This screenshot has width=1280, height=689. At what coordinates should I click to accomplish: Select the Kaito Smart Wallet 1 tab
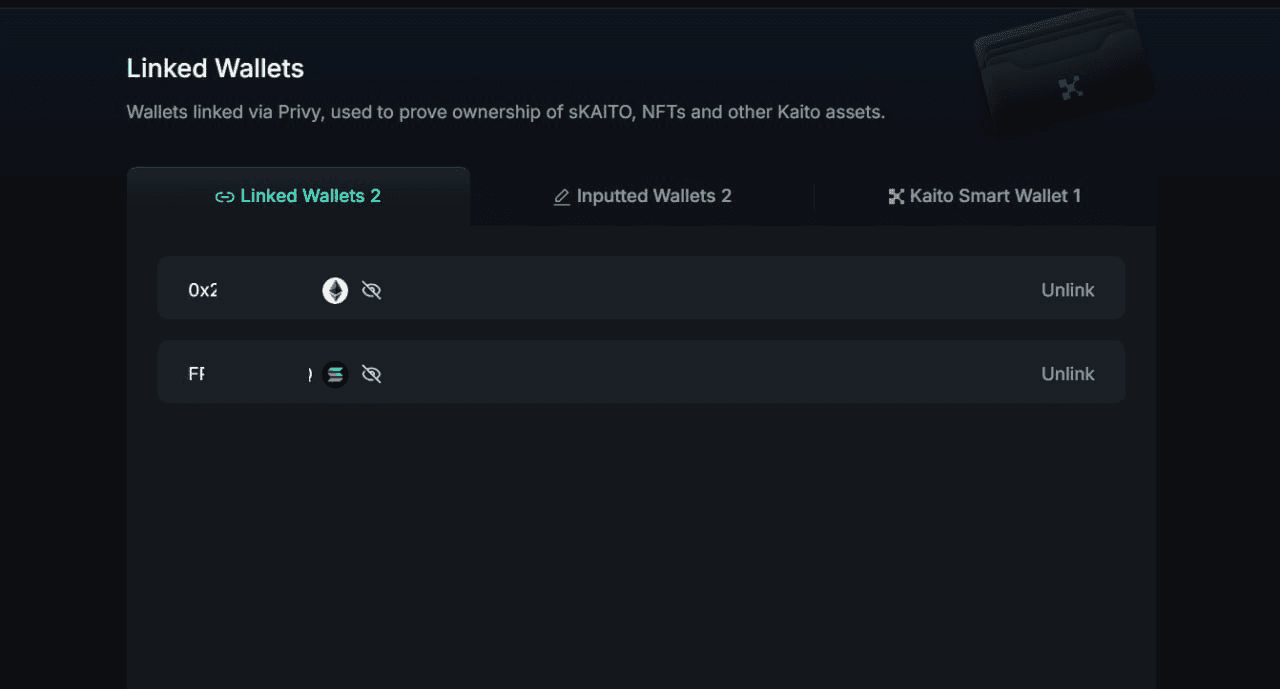(x=985, y=196)
